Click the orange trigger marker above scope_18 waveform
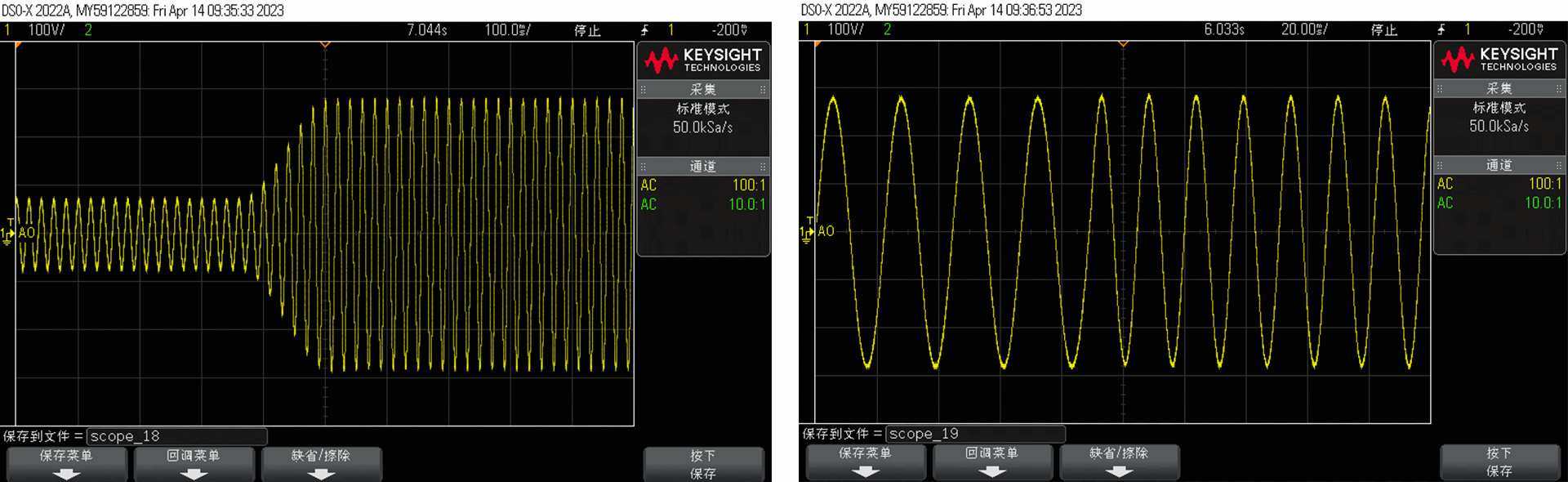This screenshot has width=1568, height=482. point(325,44)
